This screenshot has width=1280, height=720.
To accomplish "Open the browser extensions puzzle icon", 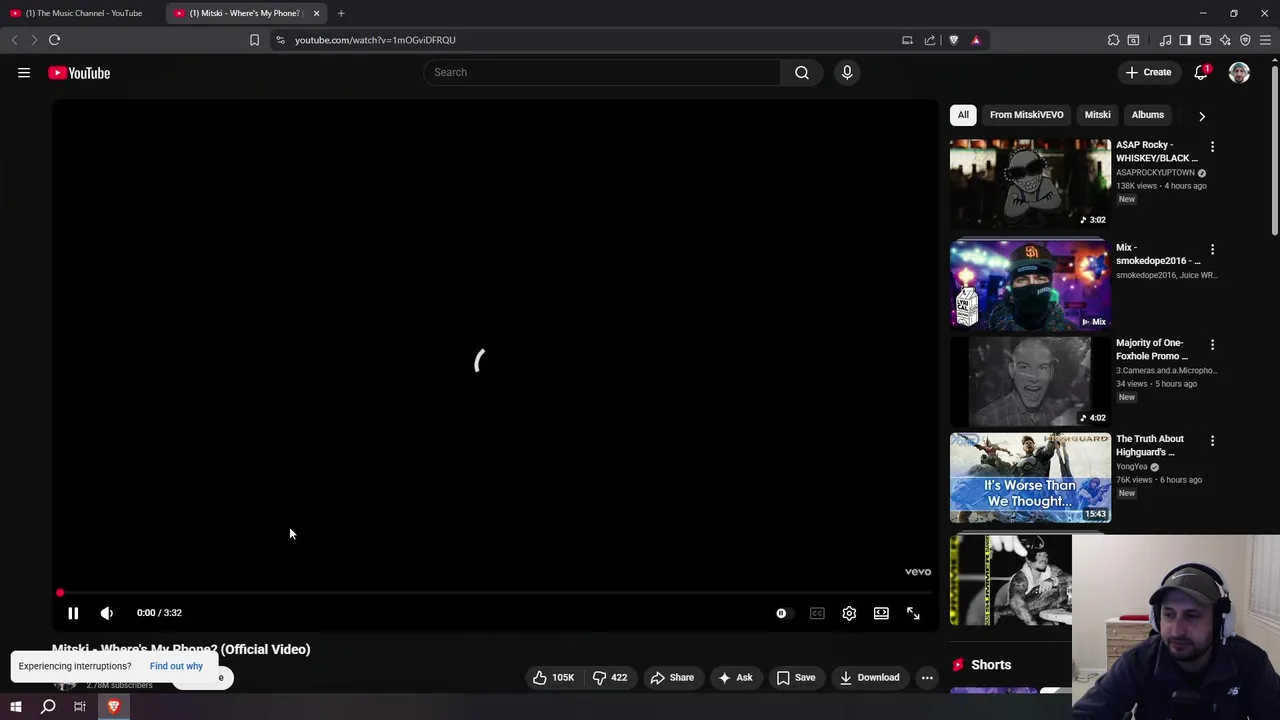I will click(1113, 40).
